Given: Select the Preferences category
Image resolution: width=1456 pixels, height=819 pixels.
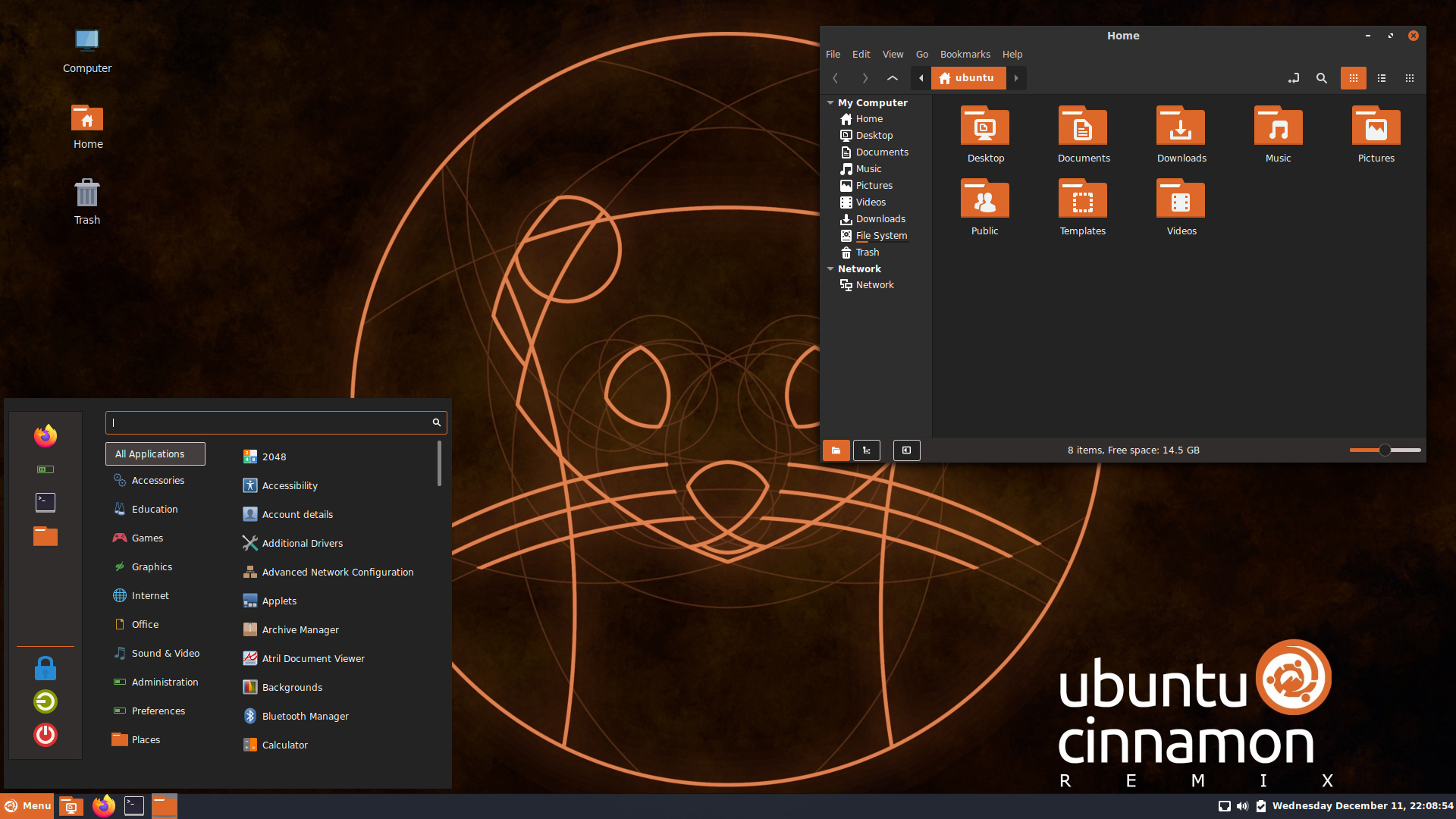Looking at the screenshot, I should [x=155, y=711].
